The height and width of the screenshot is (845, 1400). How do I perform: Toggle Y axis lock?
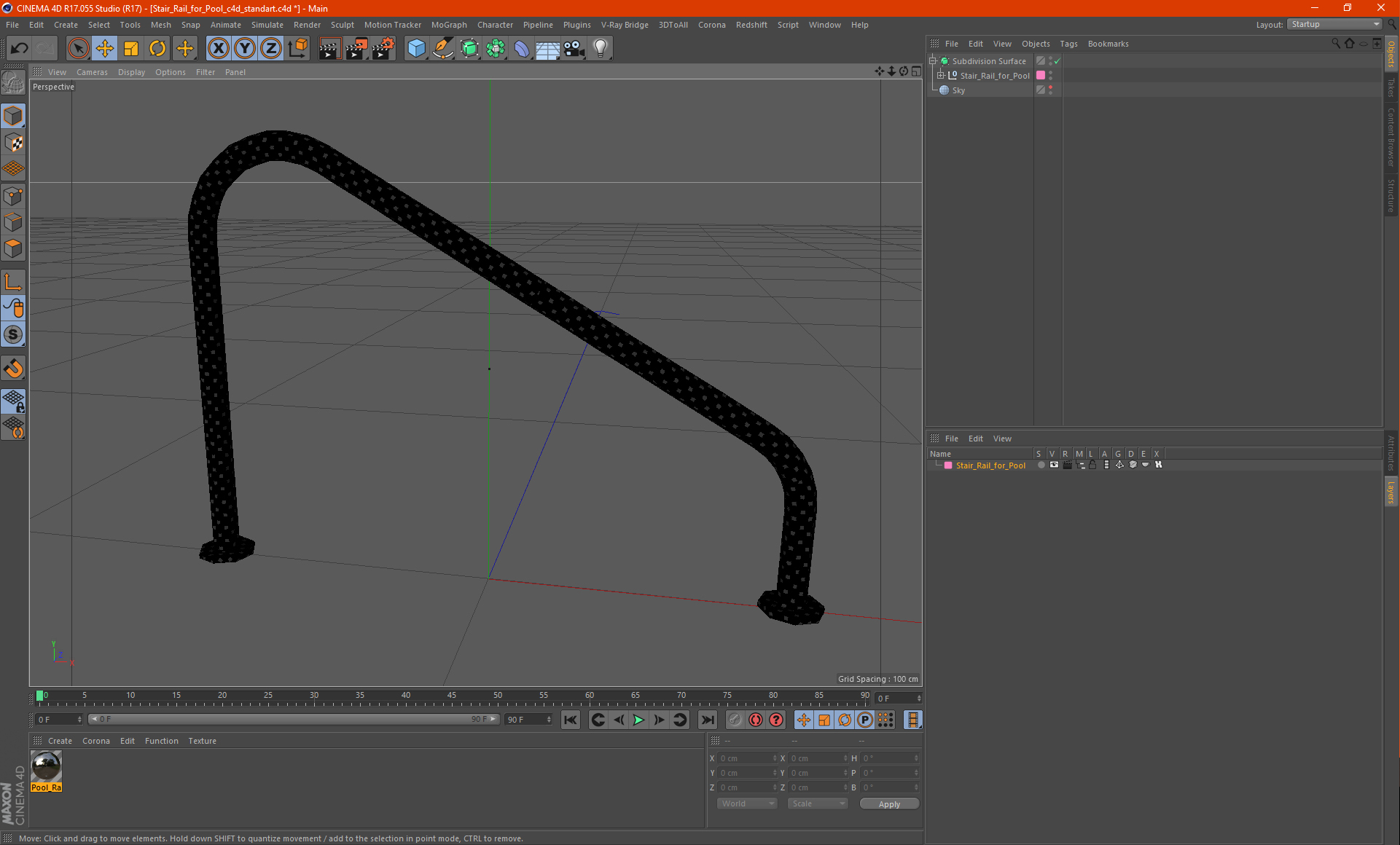pos(245,48)
